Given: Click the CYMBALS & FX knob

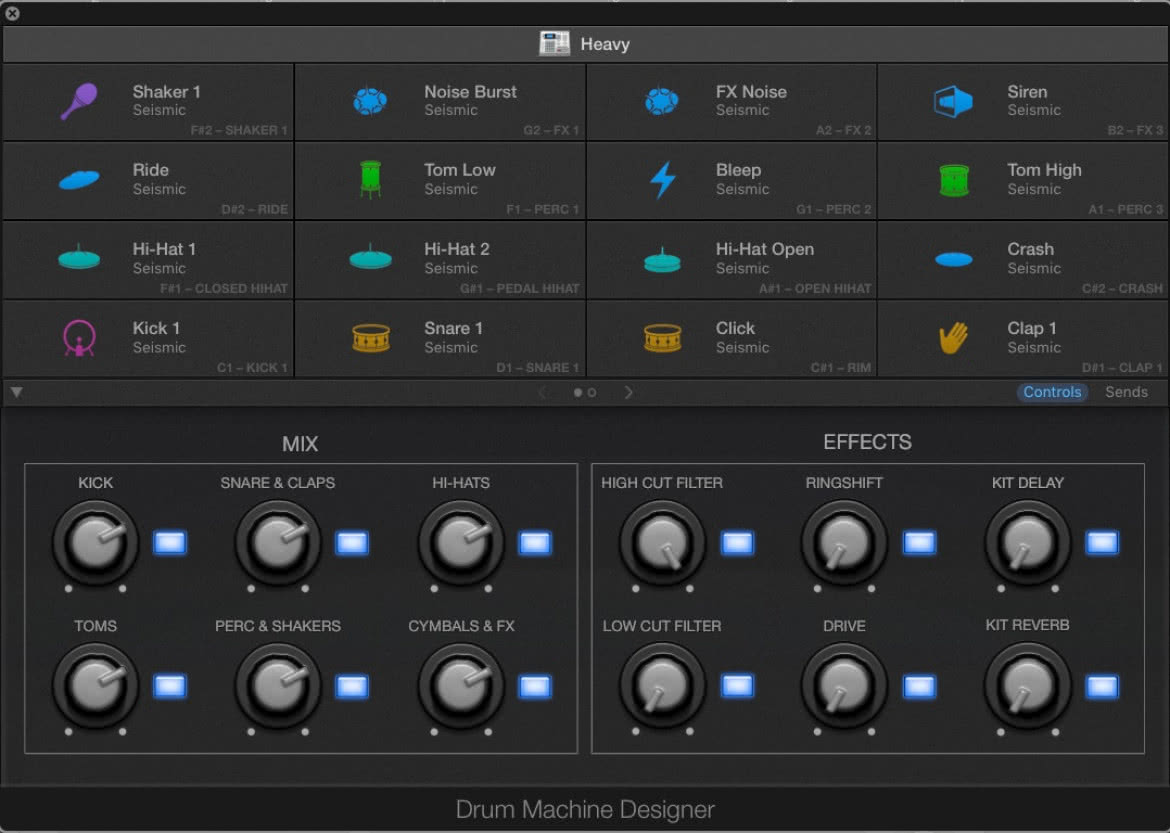Looking at the screenshot, I should point(461,686).
